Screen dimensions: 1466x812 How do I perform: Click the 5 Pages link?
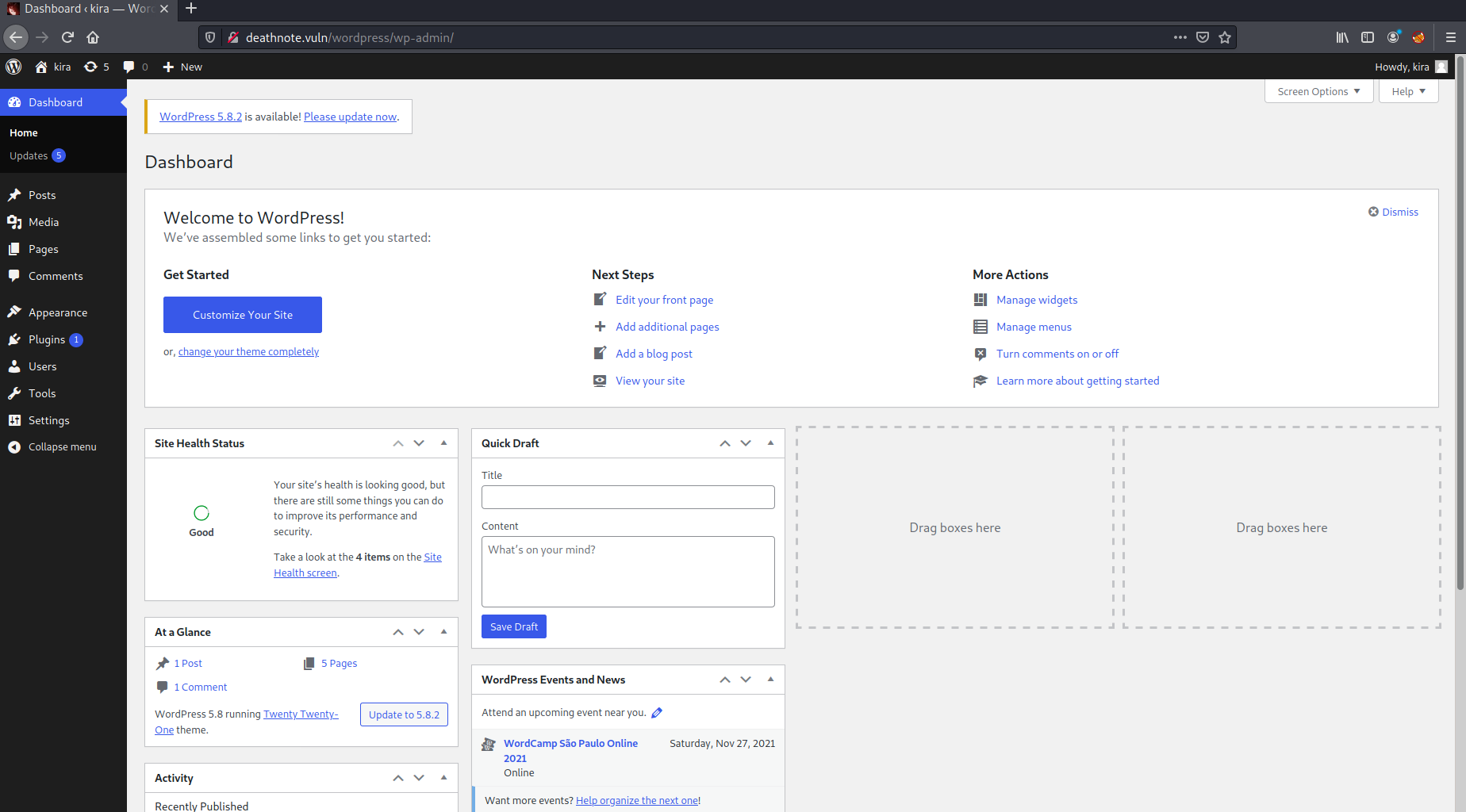(x=339, y=663)
